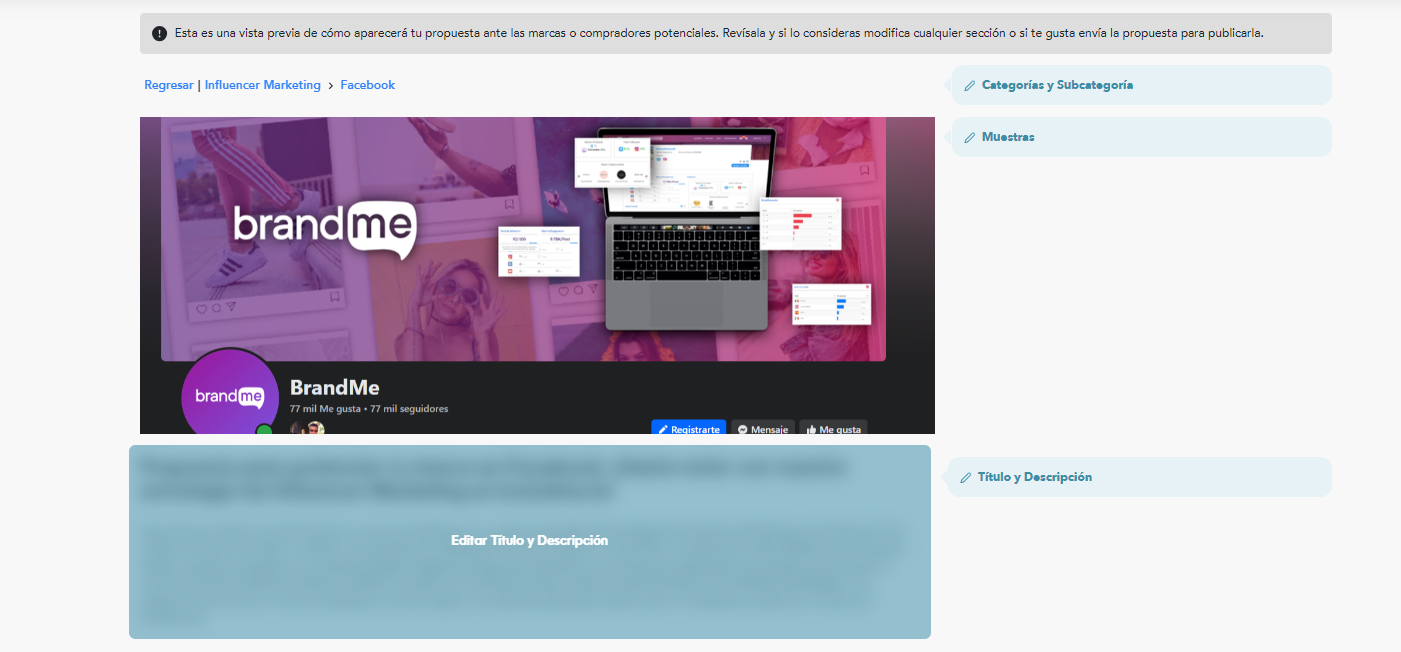Click the breadcrumb chevron before Facebook
Viewport: 1401px width, 652px height.
tap(330, 86)
